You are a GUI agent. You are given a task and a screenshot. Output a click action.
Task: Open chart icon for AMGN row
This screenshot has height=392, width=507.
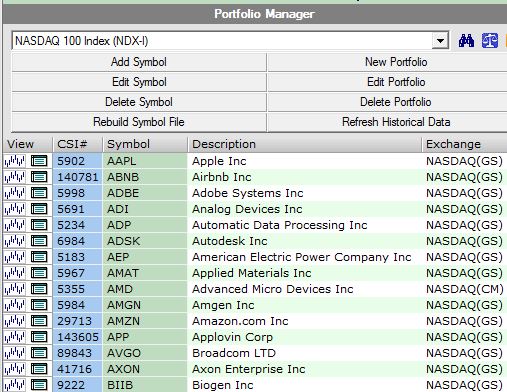pyautogui.click(x=15, y=305)
